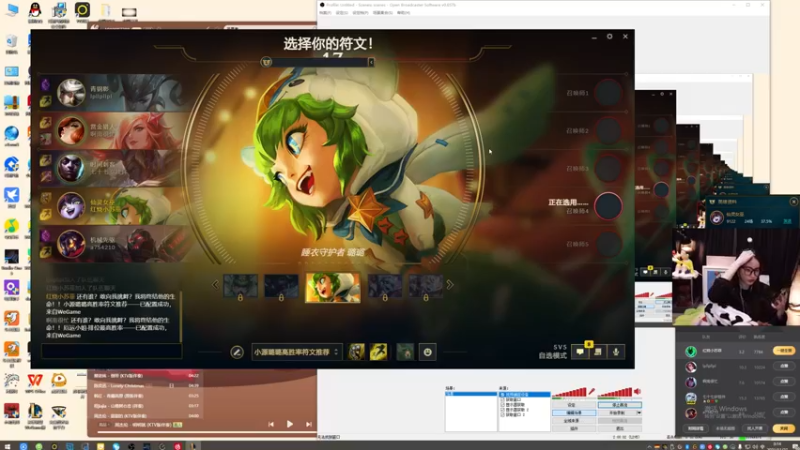Select the Lonely Christmas song row

coord(146,386)
